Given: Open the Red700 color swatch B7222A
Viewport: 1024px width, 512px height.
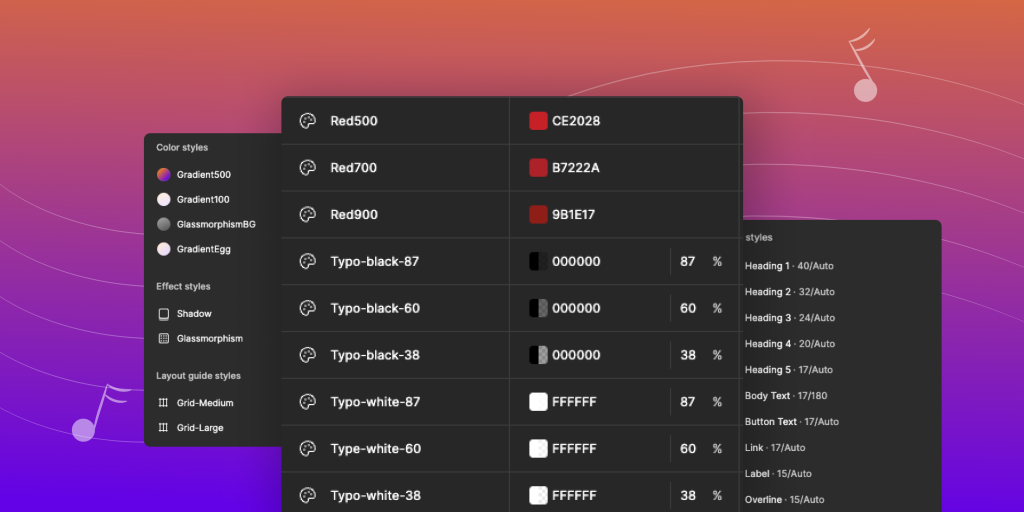Looking at the screenshot, I should coord(538,168).
